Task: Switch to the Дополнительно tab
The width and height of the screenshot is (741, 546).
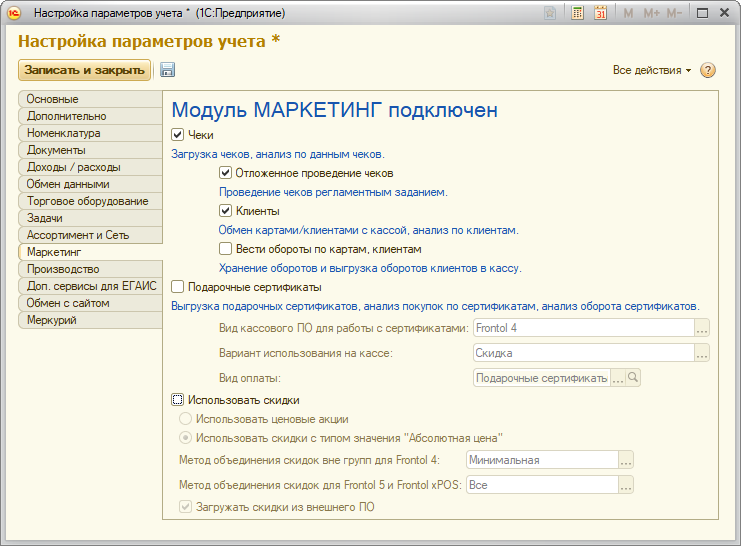Action: (x=90, y=116)
